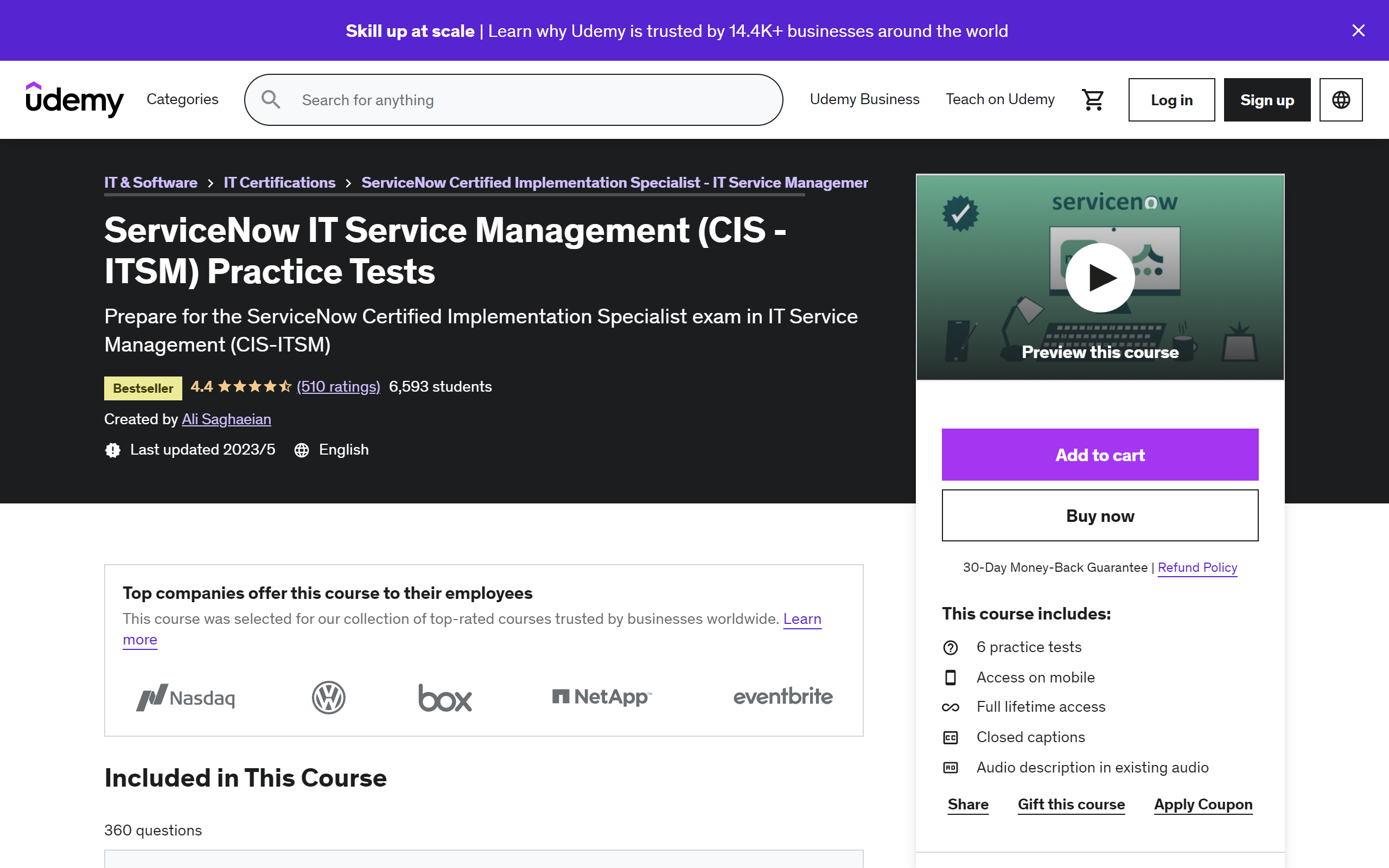This screenshot has width=1389, height=868.
Task: Click the NetApp logo
Action: point(602,697)
